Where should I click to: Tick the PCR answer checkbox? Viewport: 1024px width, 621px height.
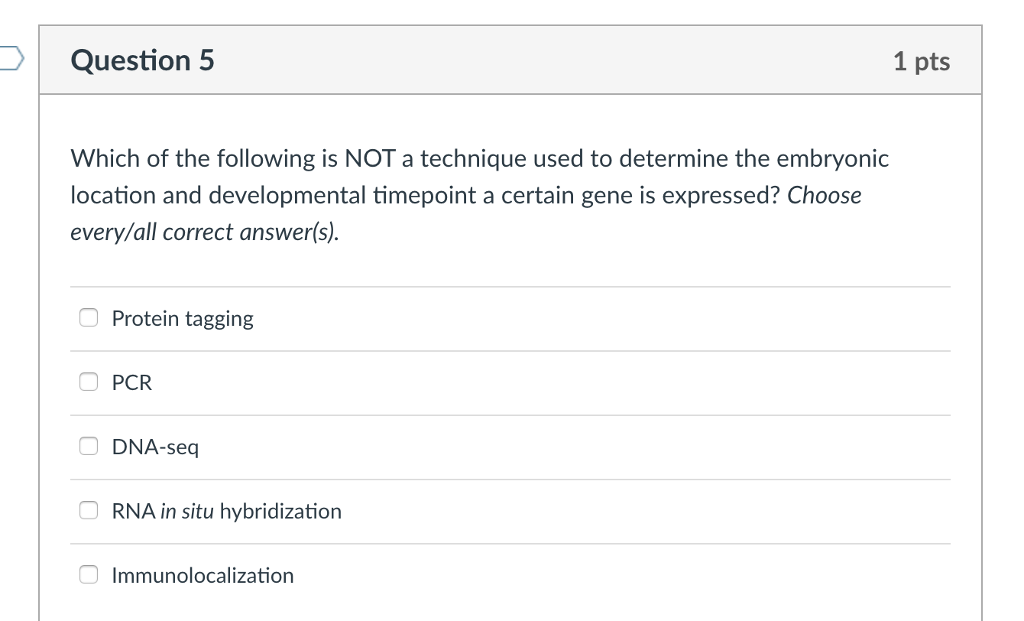pos(89,383)
